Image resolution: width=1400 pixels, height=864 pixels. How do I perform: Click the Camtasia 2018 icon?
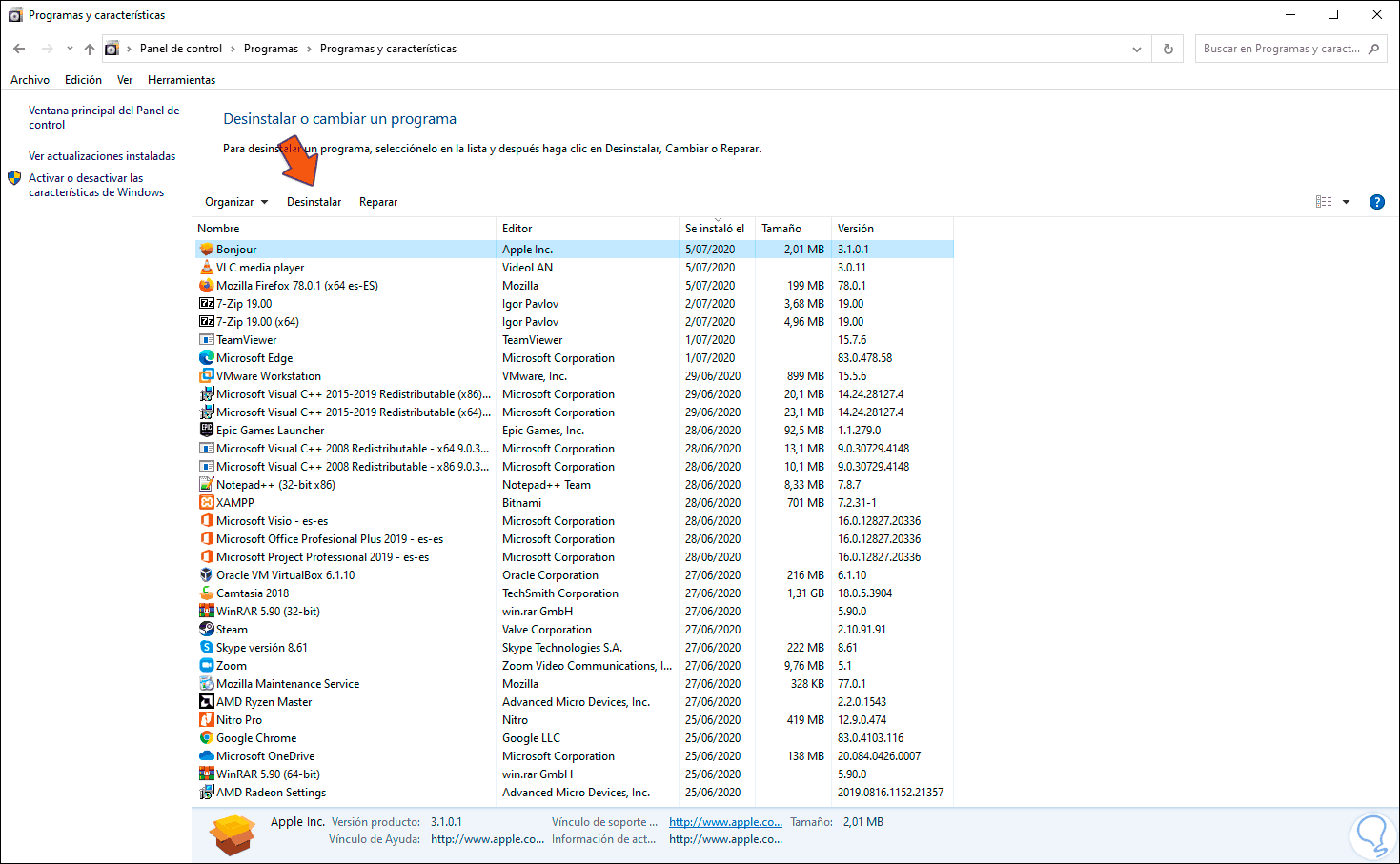(206, 593)
